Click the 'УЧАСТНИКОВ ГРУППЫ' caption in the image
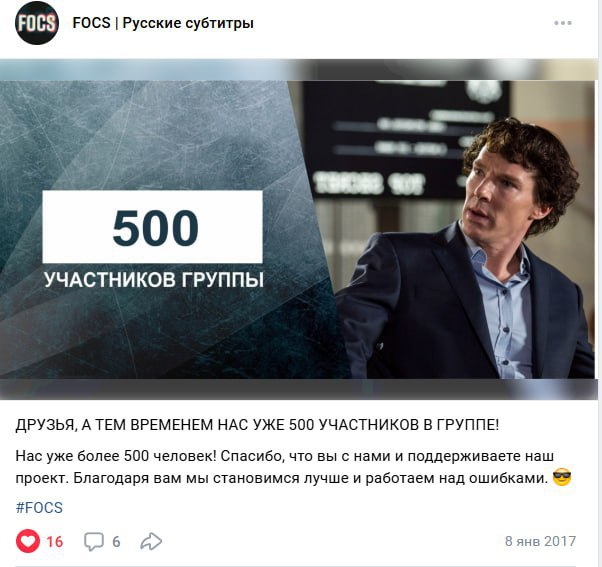The height and width of the screenshot is (567, 602). point(154,280)
